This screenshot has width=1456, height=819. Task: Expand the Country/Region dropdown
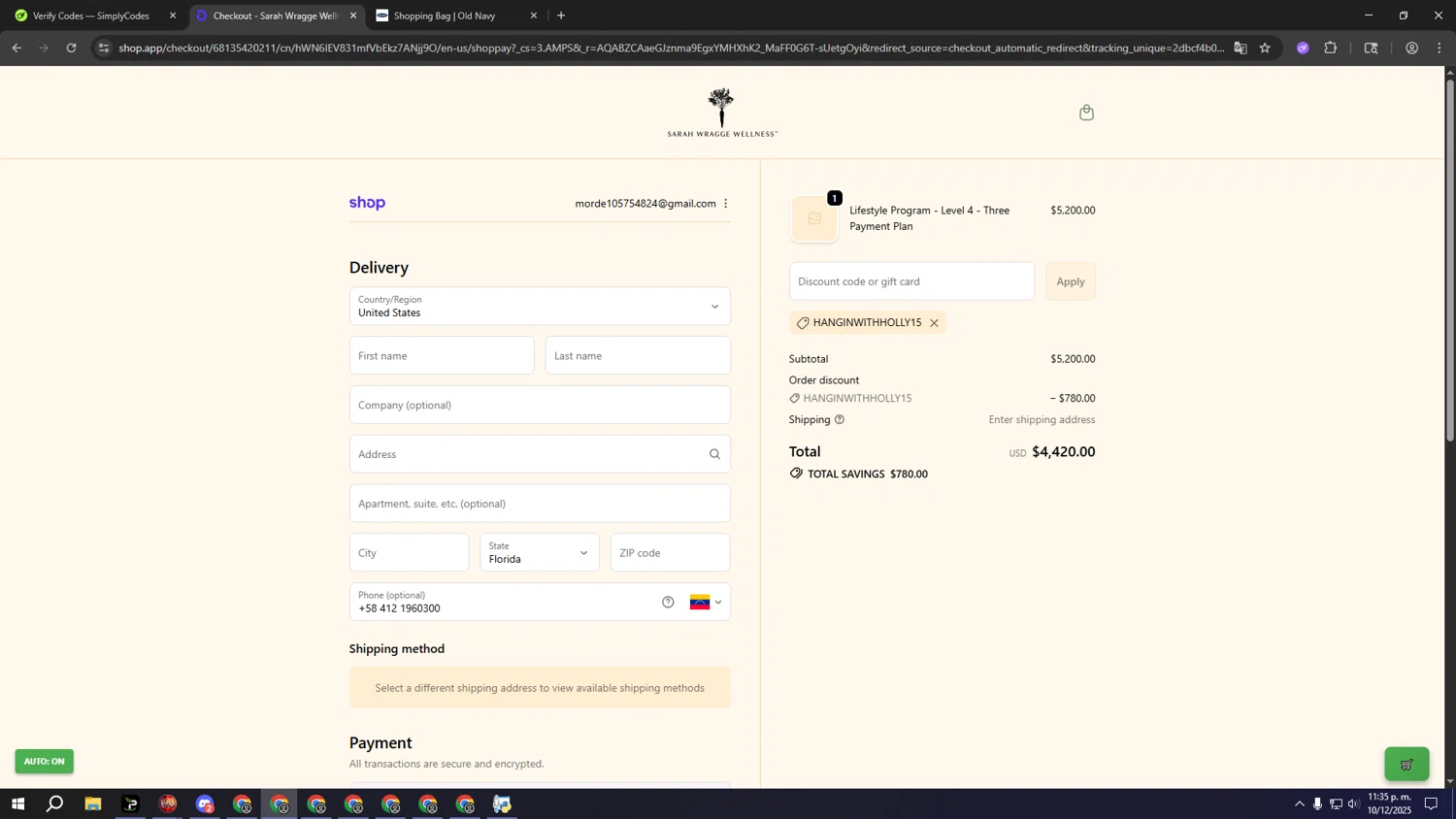pos(540,307)
